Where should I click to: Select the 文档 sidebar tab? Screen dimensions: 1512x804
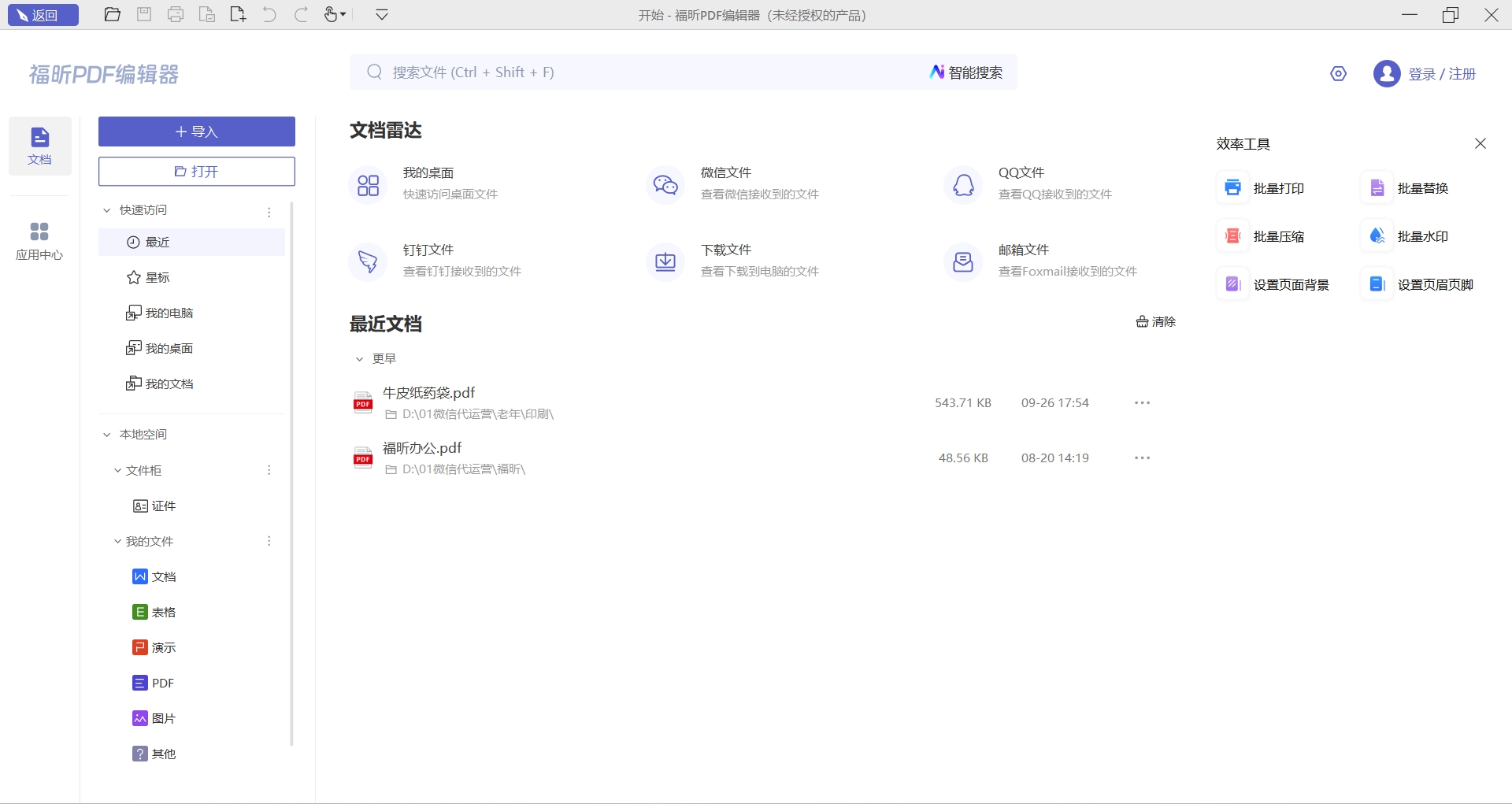[x=39, y=146]
